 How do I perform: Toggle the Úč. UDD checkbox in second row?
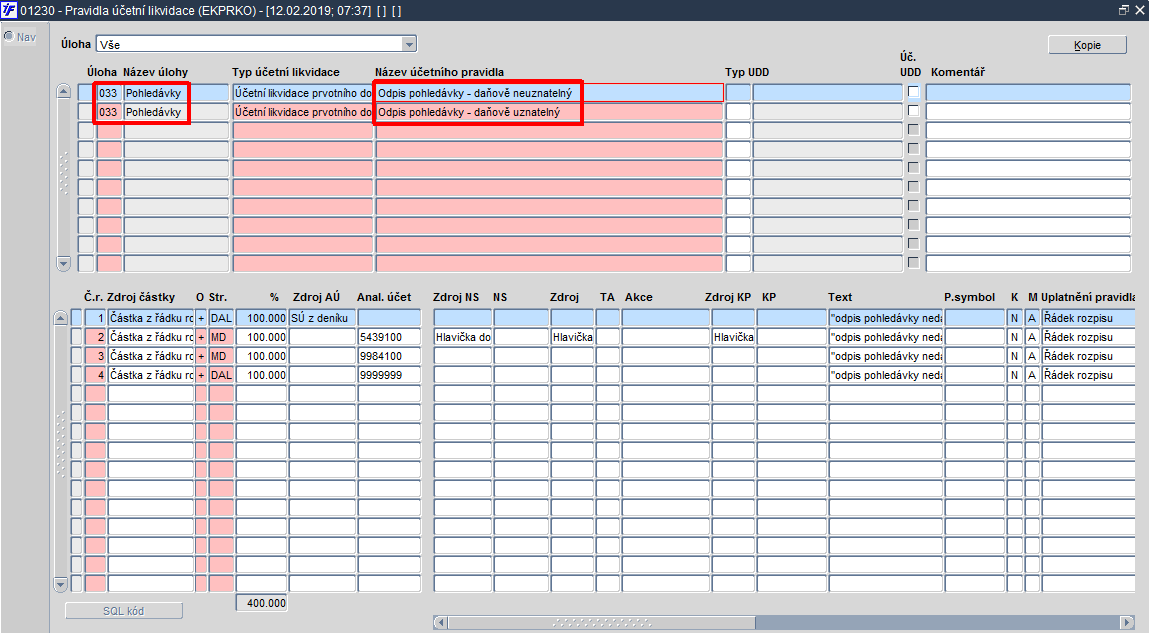(913, 111)
